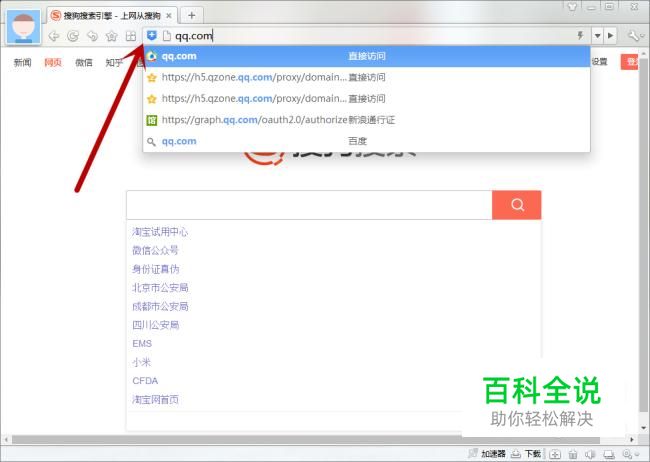
Task: Open the 网页 navigation link
Action: 53,63
